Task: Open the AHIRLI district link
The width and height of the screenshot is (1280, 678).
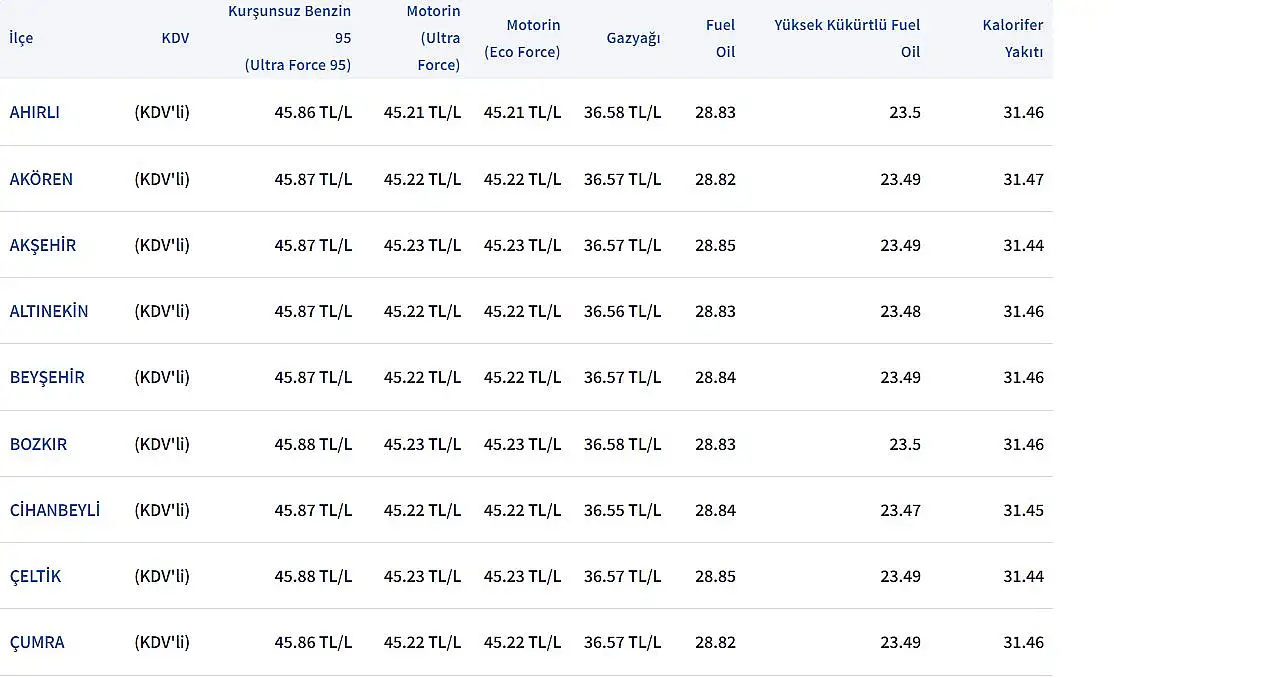Action: tap(35, 112)
